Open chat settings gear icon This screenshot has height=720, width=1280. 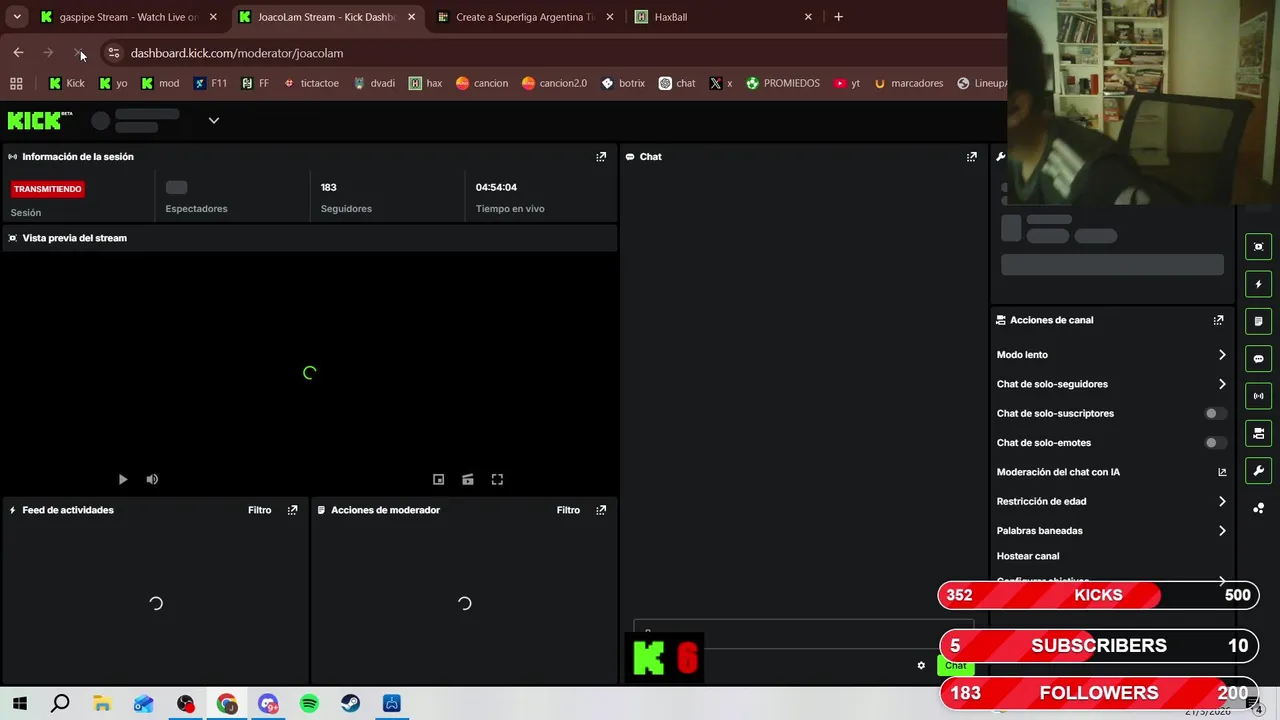921,665
